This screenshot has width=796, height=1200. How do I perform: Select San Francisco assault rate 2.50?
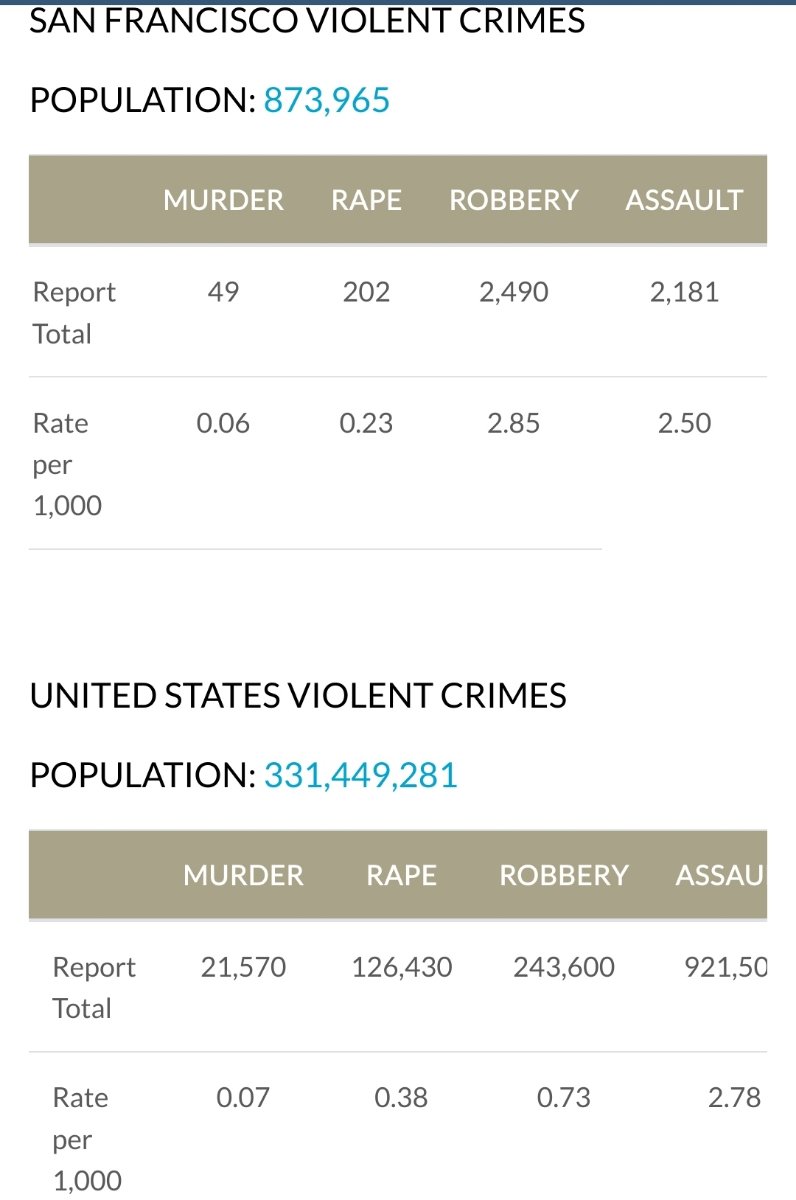pos(684,423)
